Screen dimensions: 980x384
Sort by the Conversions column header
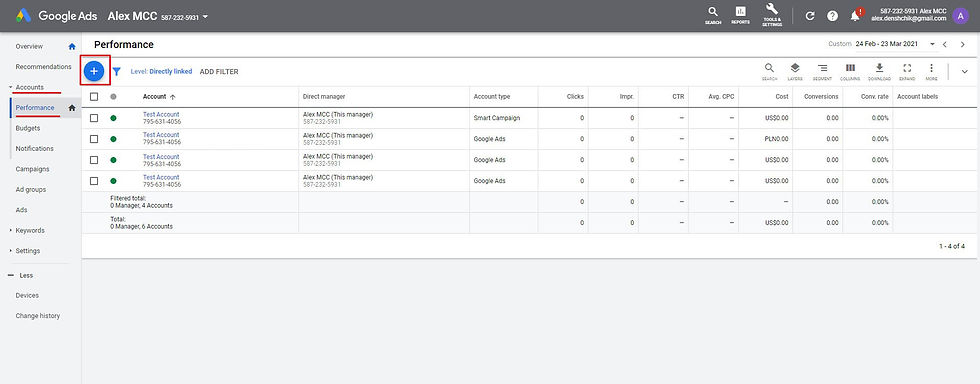tap(821, 97)
